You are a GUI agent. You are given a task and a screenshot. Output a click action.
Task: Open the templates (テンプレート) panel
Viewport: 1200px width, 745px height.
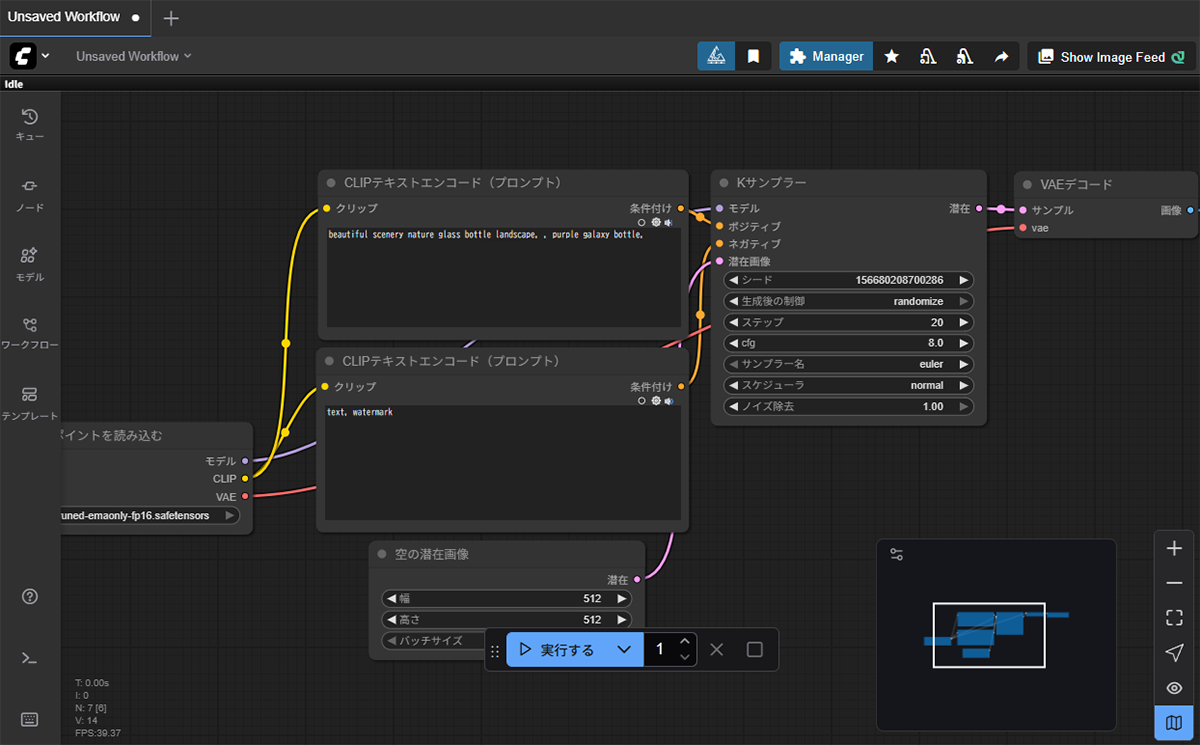tap(30, 403)
